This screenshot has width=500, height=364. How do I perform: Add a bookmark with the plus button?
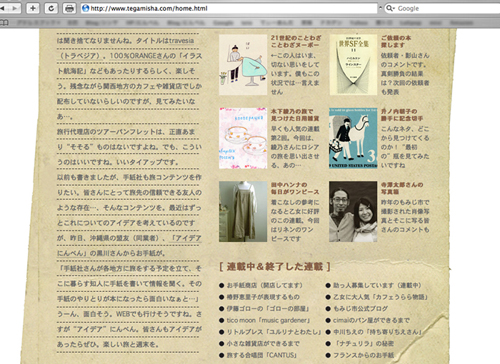click(x=33, y=8)
